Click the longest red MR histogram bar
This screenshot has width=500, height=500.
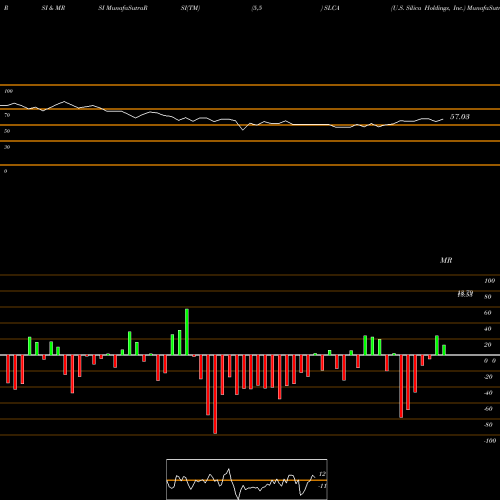(x=215, y=394)
